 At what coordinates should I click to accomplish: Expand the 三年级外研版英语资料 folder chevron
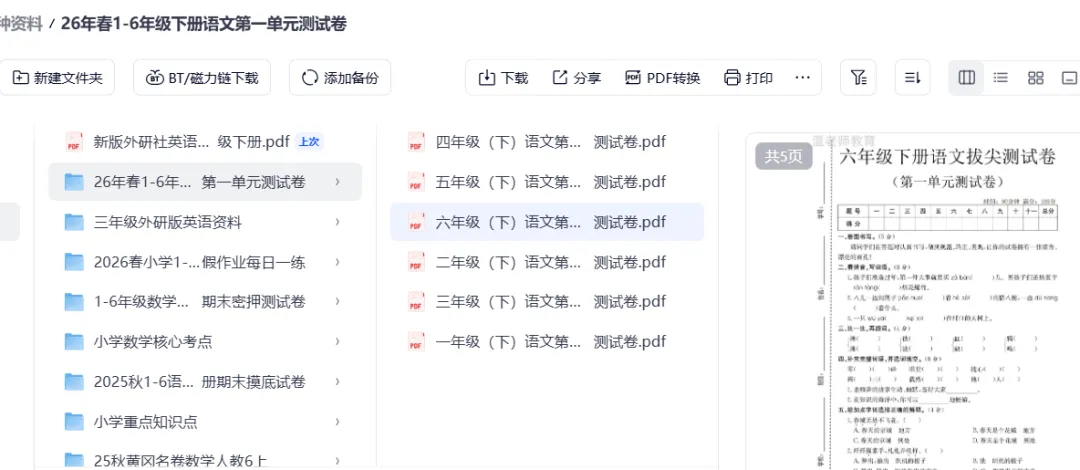pyautogui.click(x=337, y=222)
